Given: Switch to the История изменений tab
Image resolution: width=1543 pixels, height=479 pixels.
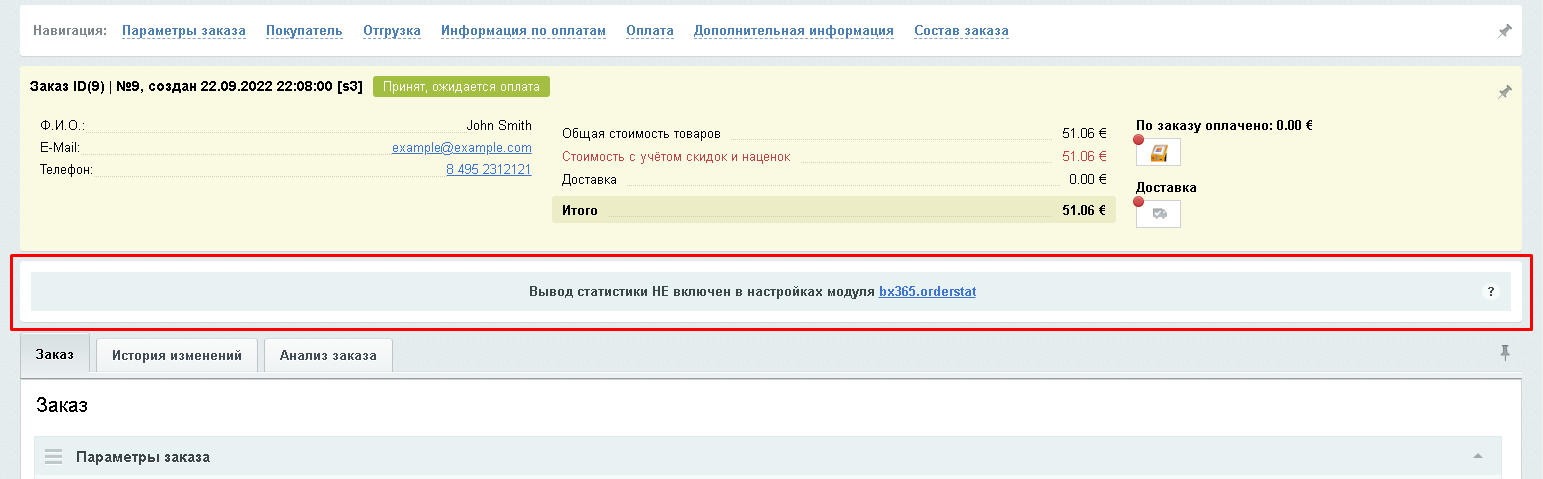Looking at the screenshot, I should [177, 355].
